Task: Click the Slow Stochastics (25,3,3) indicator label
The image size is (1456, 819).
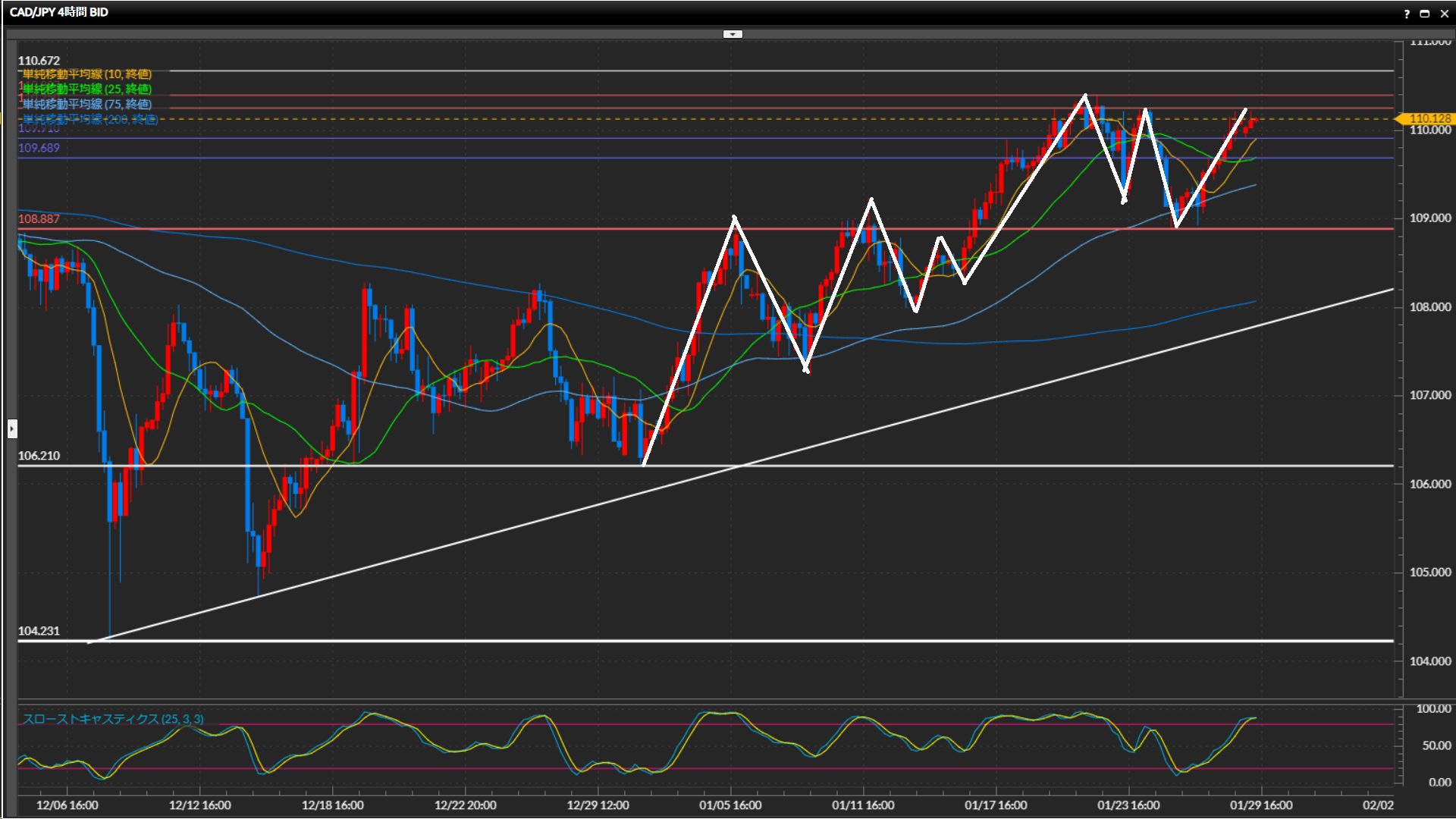Action: pos(113,719)
